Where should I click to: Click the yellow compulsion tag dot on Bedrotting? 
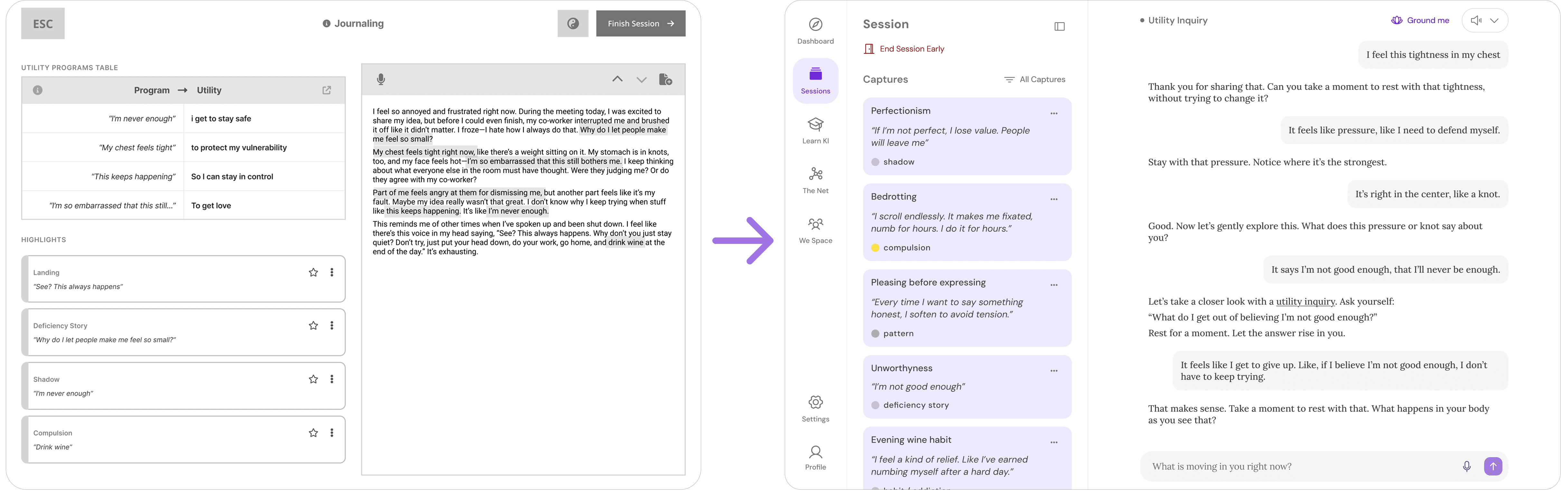pos(875,248)
